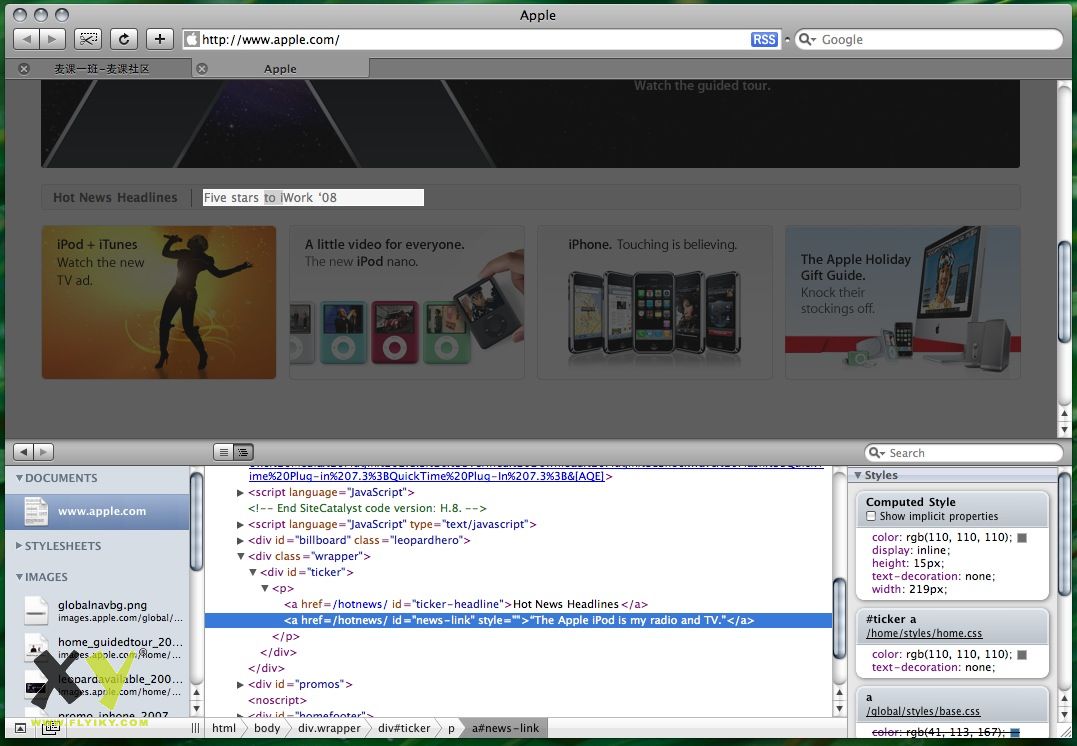
Task: Select the End SiteCatalyst comment row
Action: (367, 508)
